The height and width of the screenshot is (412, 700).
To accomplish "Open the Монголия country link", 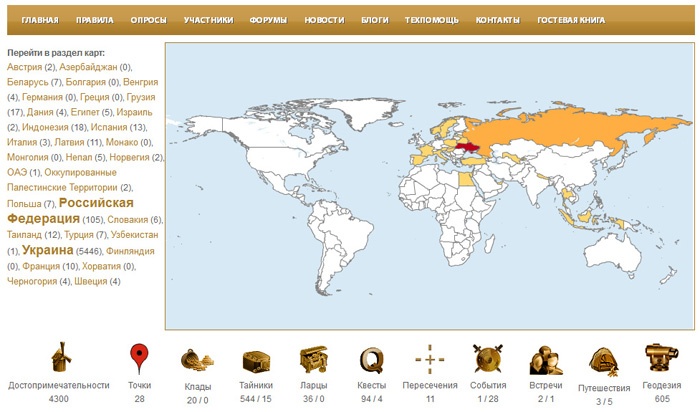I will pyautogui.click(x=28, y=157).
